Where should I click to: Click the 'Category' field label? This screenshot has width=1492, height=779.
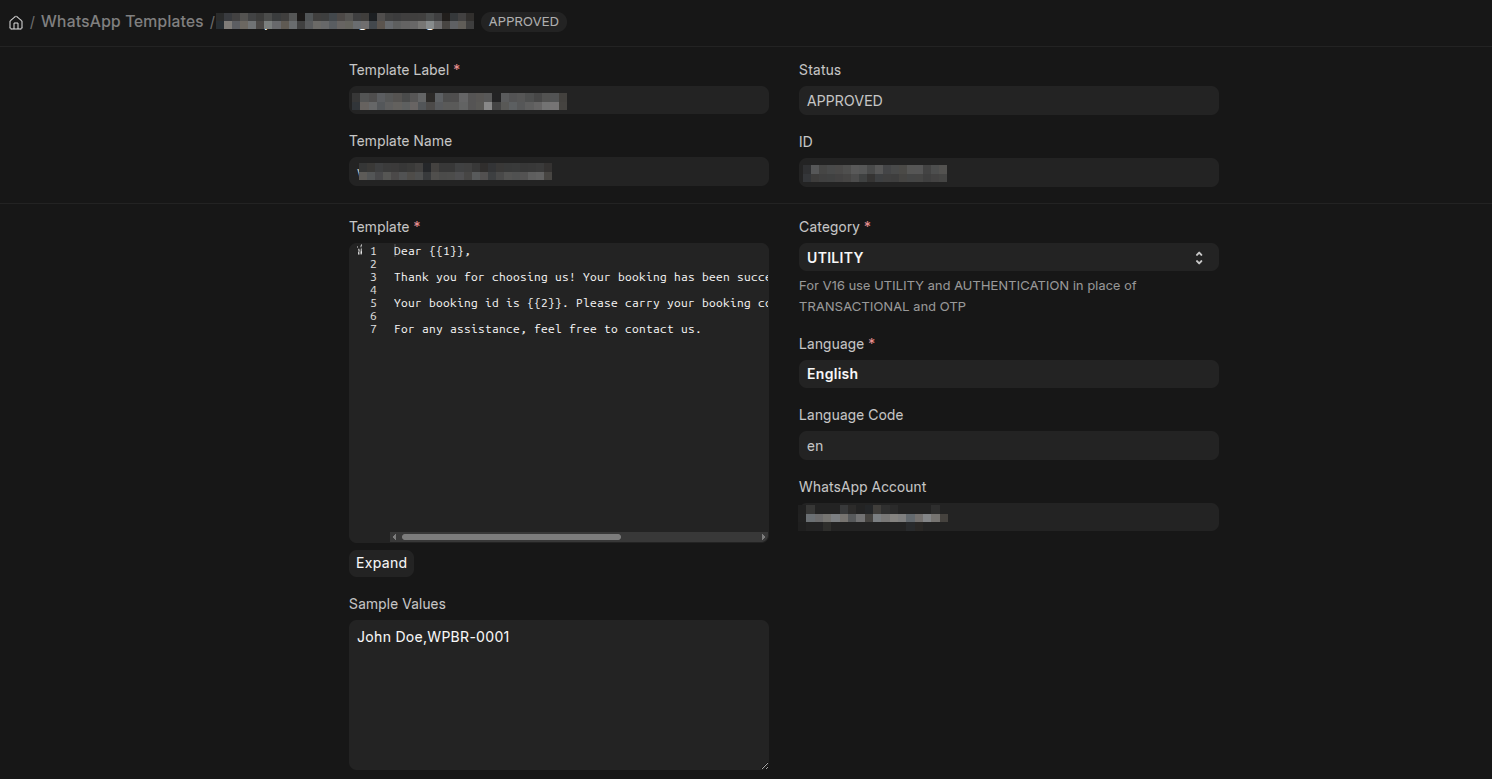[829, 227]
